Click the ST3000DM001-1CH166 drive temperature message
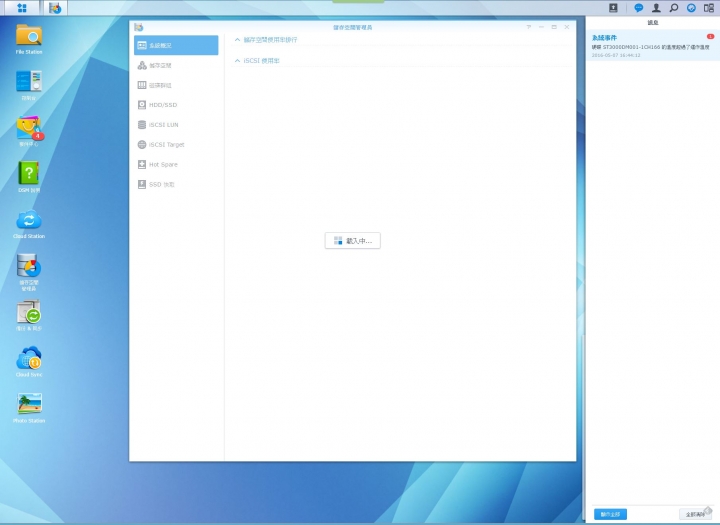 651,47
